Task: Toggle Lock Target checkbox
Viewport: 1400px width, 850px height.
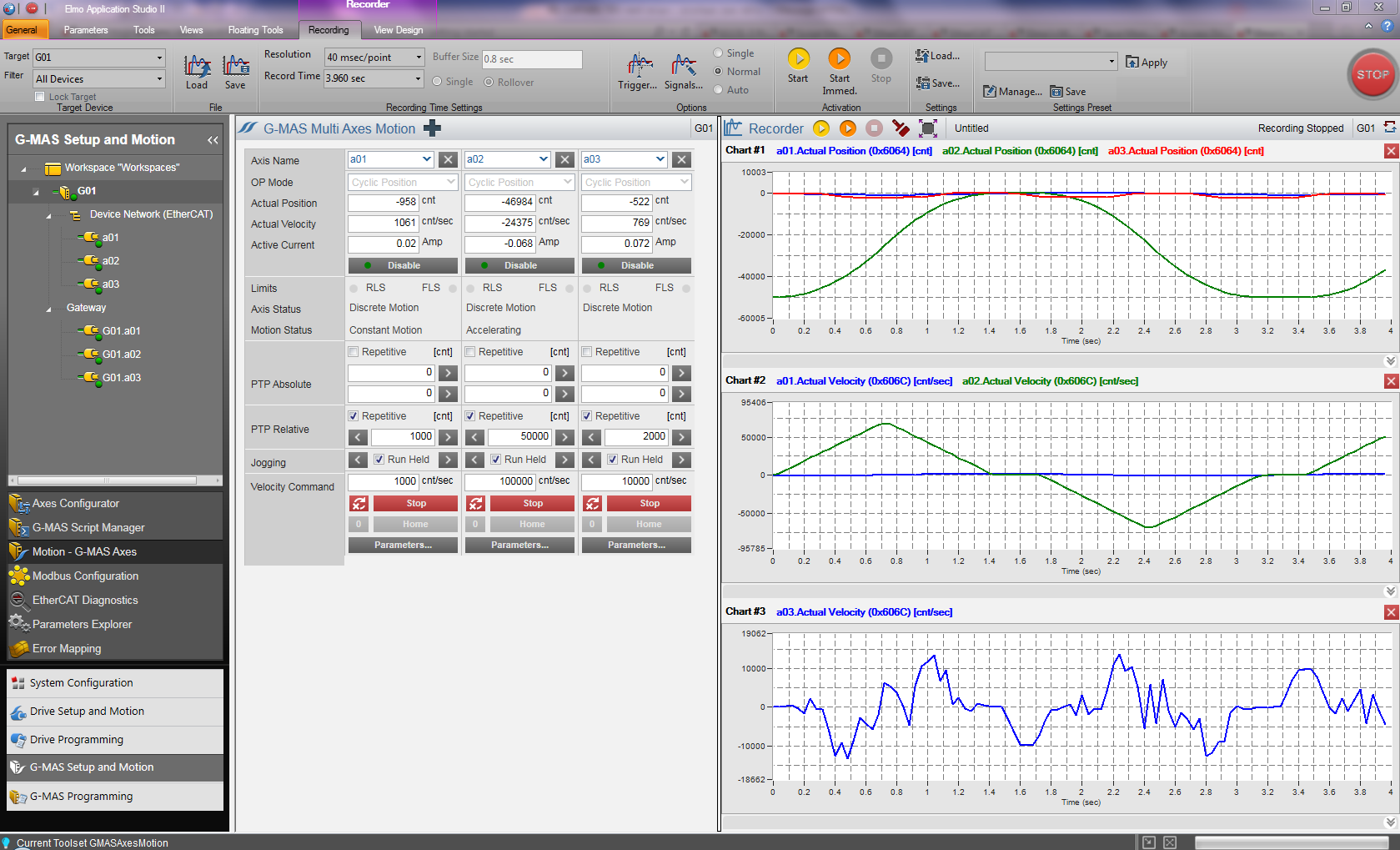Action: [x=39, y=97]
